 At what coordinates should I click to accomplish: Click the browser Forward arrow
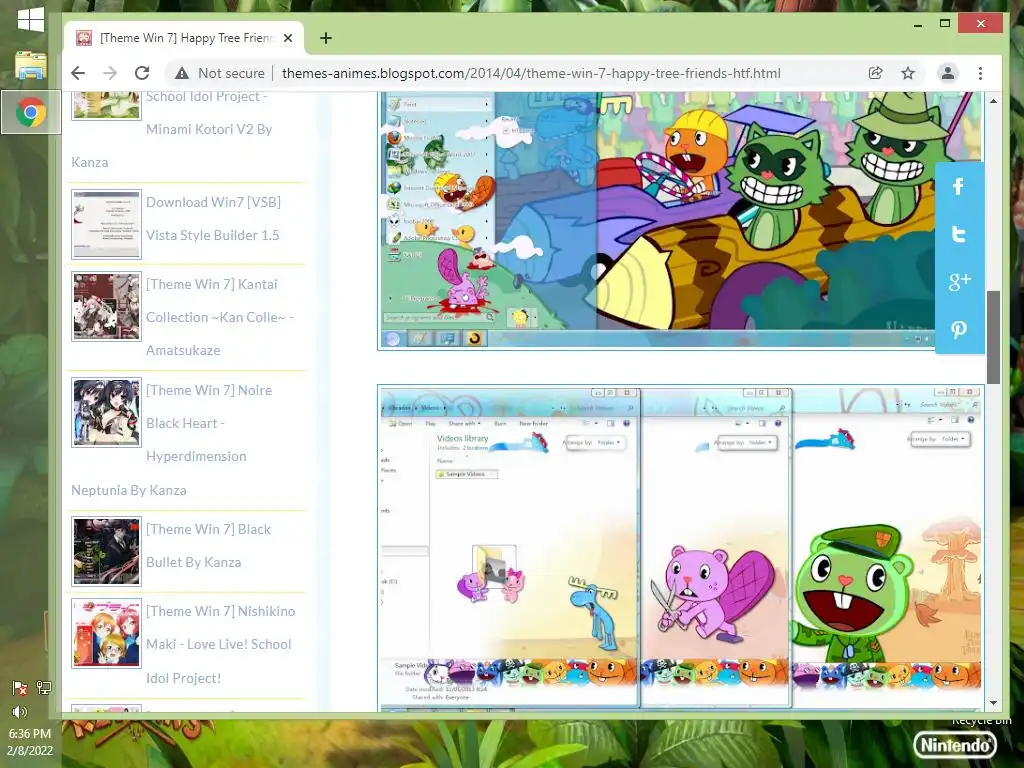point(110,73)
